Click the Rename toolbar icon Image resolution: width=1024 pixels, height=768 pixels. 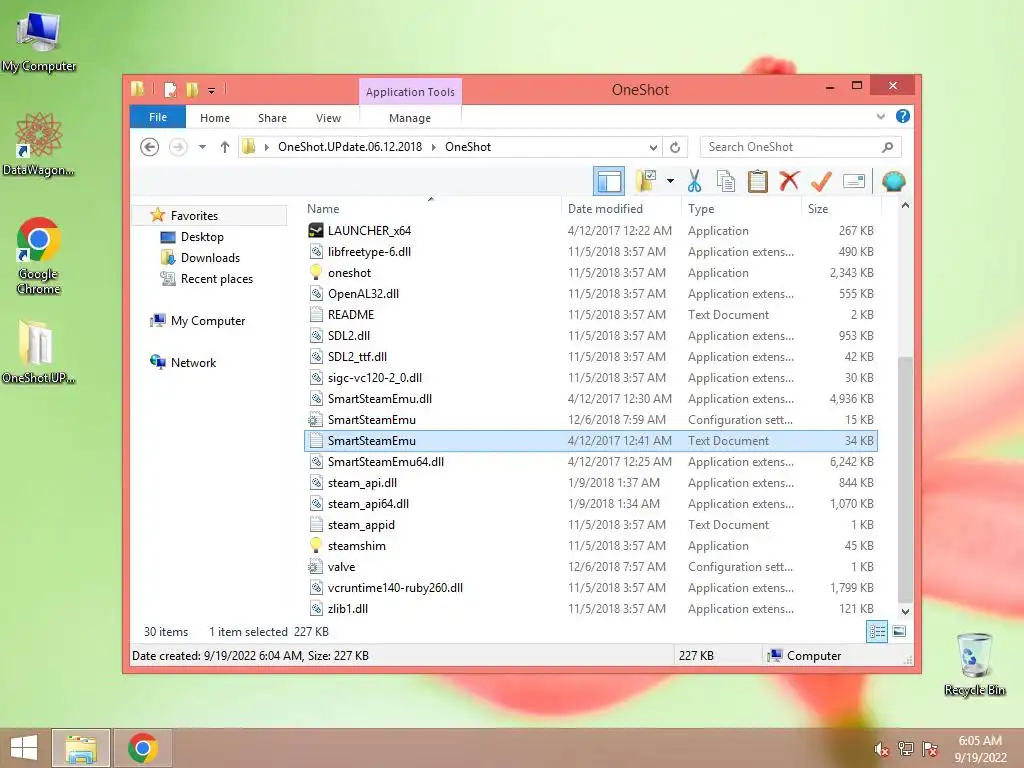coord(854,181)
